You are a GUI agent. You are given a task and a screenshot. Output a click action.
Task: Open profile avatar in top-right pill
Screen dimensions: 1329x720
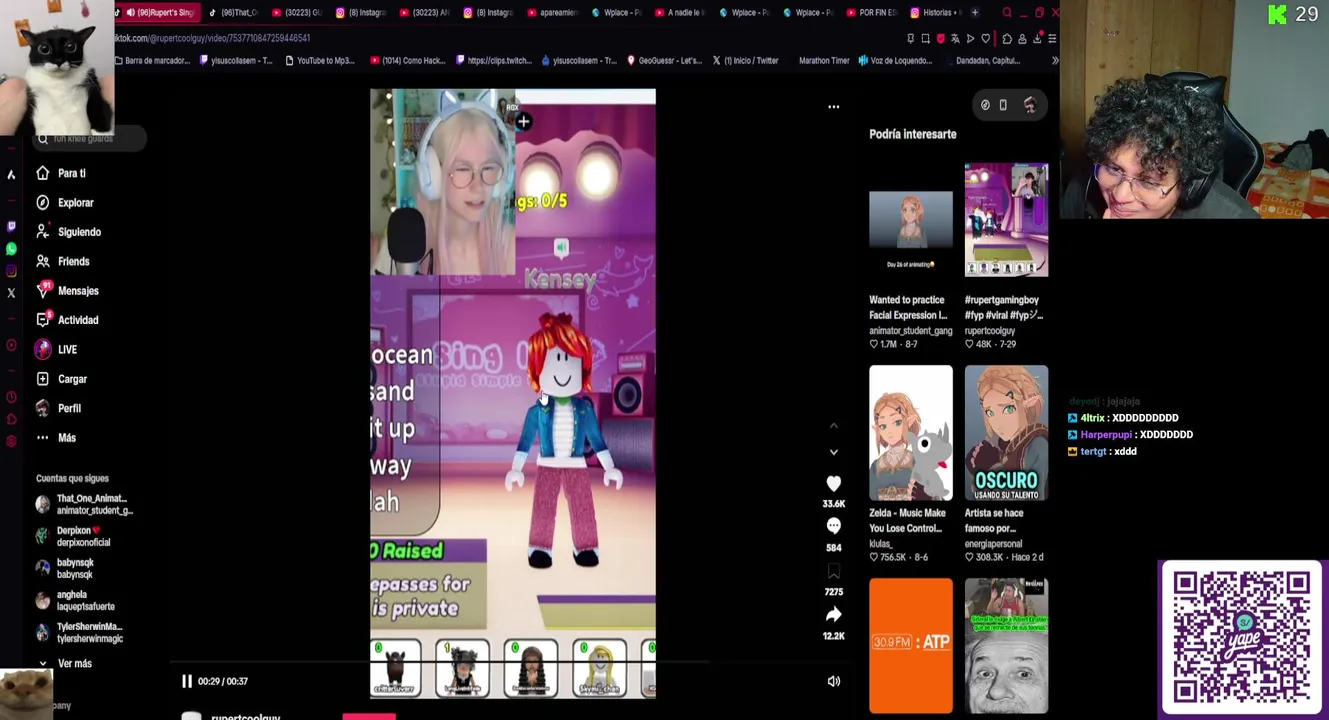pos(1030,105)
